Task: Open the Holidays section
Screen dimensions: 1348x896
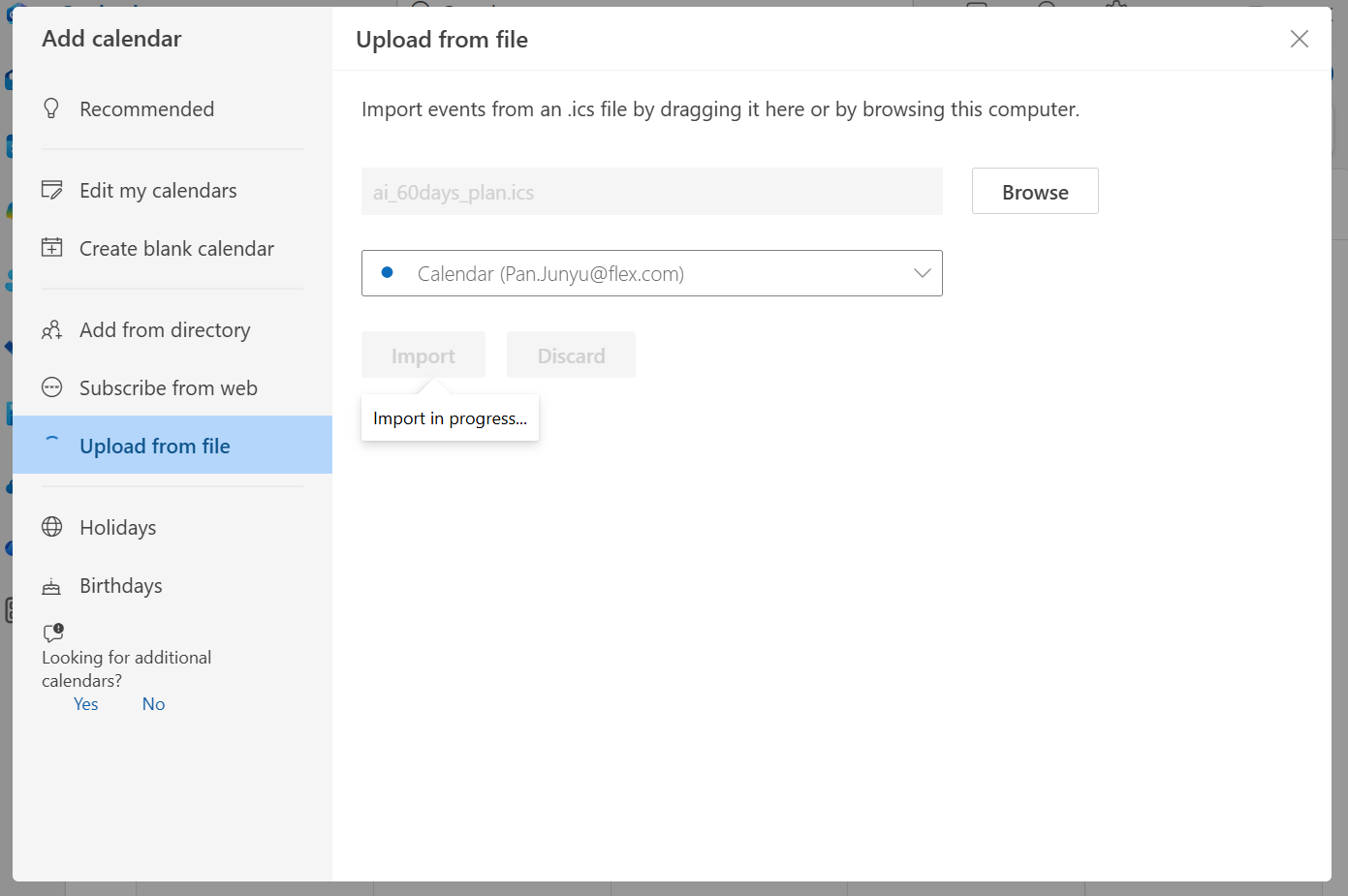Action: pos(118,527)
